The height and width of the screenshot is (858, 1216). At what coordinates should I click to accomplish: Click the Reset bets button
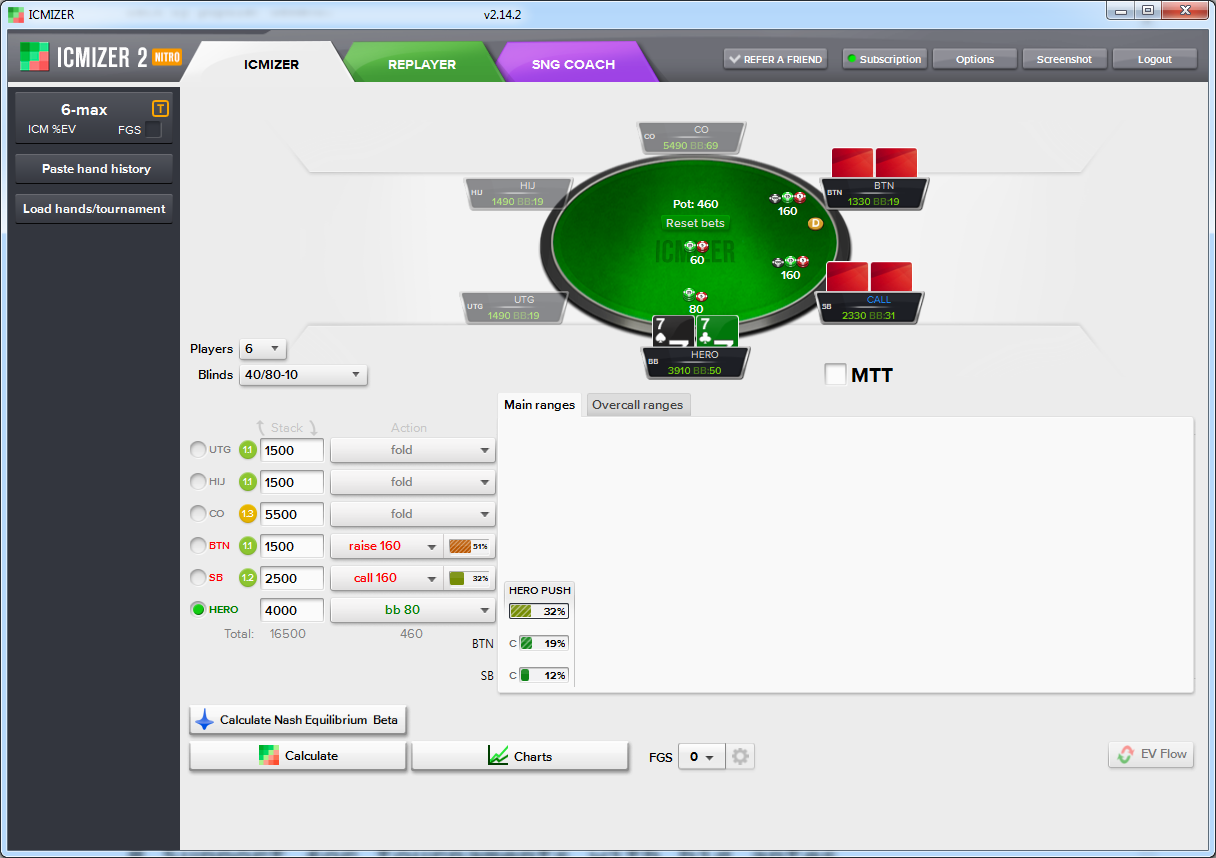click(x=696, y=223)
